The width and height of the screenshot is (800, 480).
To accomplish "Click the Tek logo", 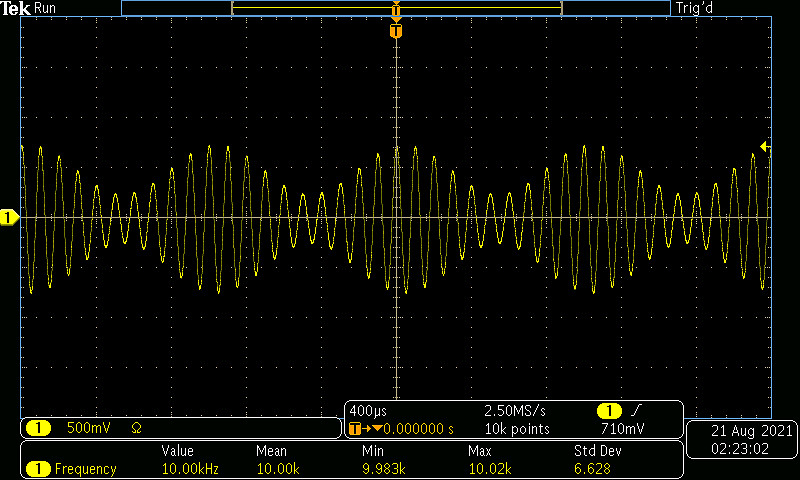I will coord(15,8).
